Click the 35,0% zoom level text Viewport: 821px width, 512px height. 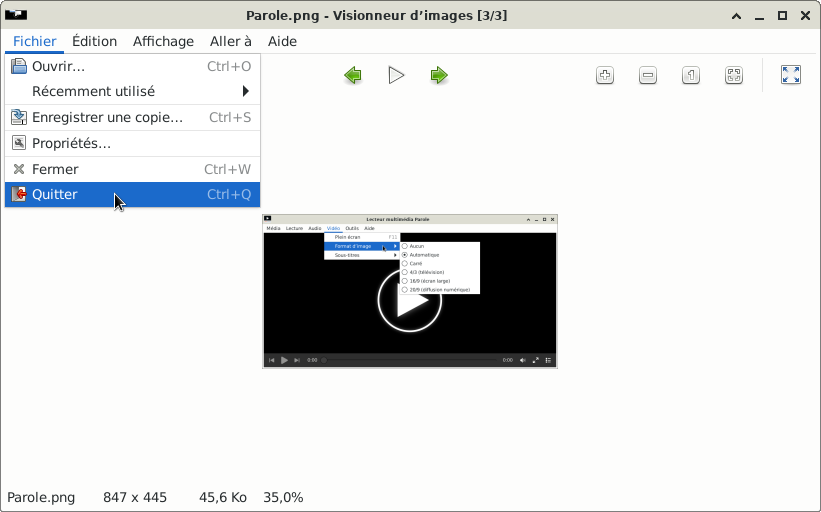(283, 497)
